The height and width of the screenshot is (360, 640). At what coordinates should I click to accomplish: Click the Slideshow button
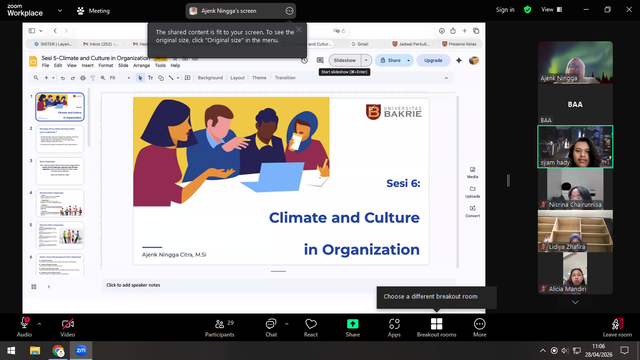(344, 60)
